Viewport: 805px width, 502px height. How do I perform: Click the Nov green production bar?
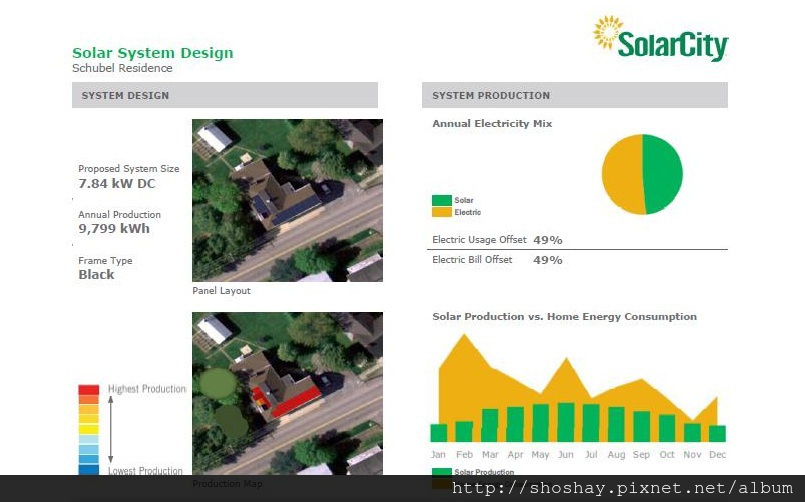point(693,433)
